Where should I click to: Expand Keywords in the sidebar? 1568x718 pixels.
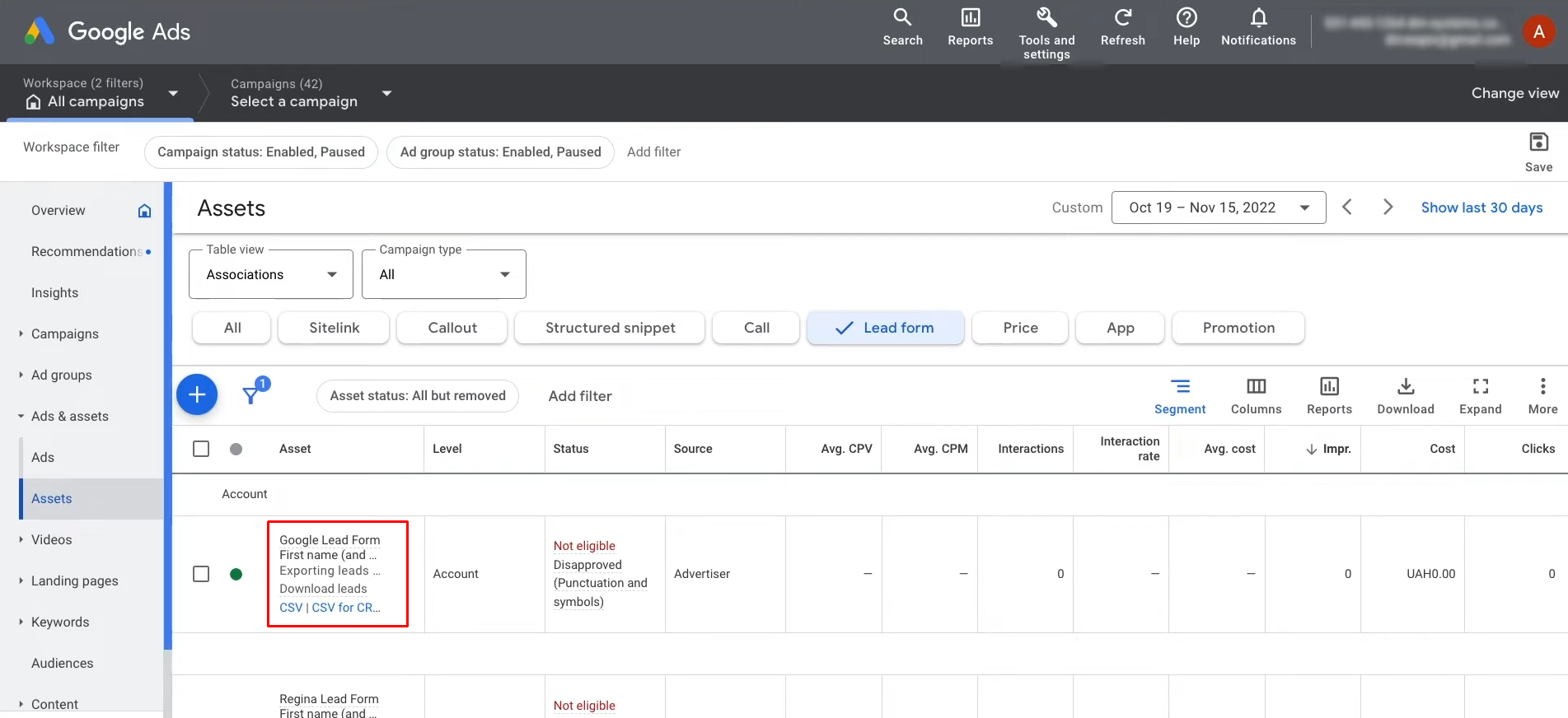point(21,622)
